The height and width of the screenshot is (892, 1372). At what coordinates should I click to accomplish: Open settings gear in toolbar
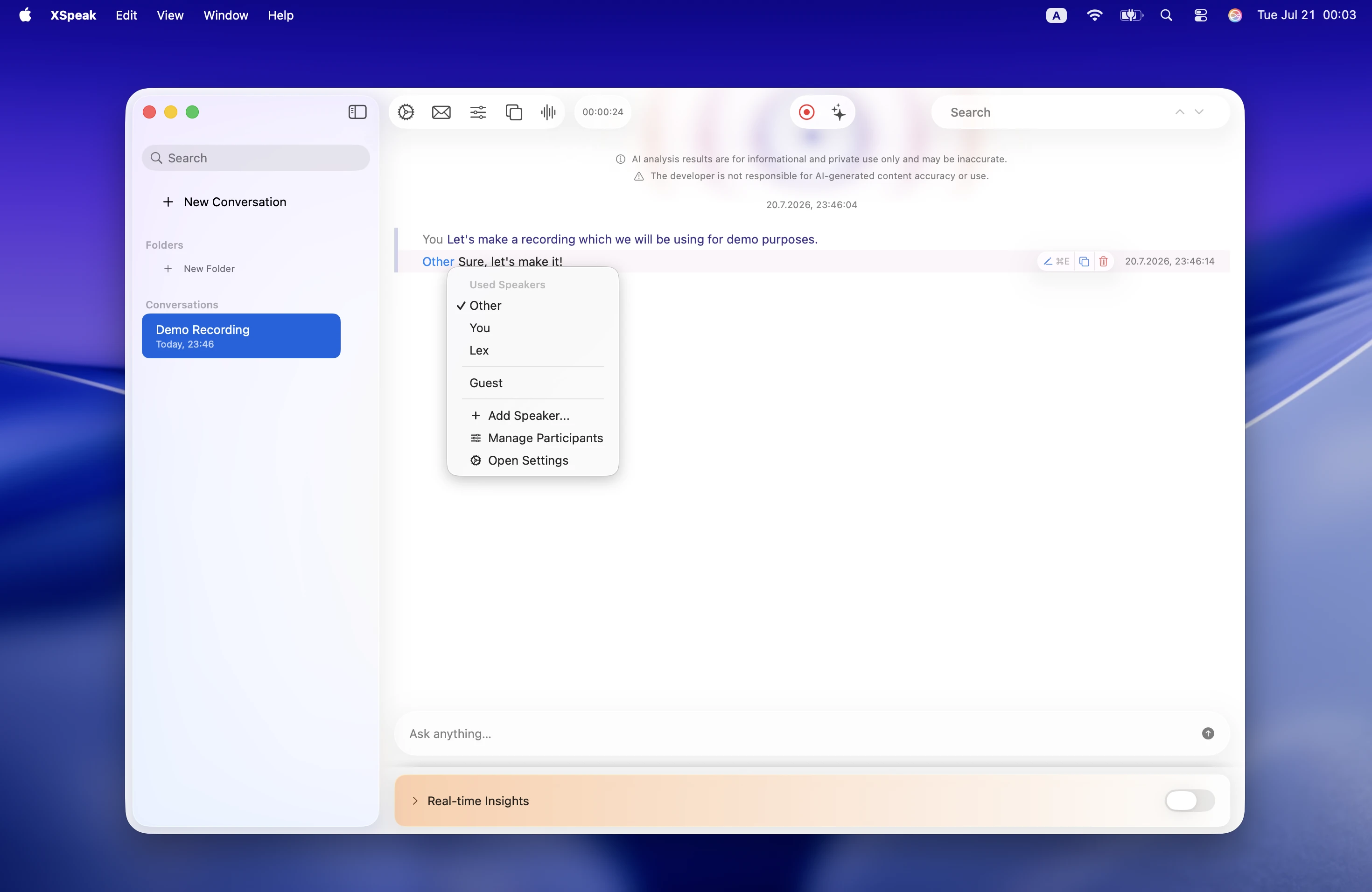tap(406, 112)
